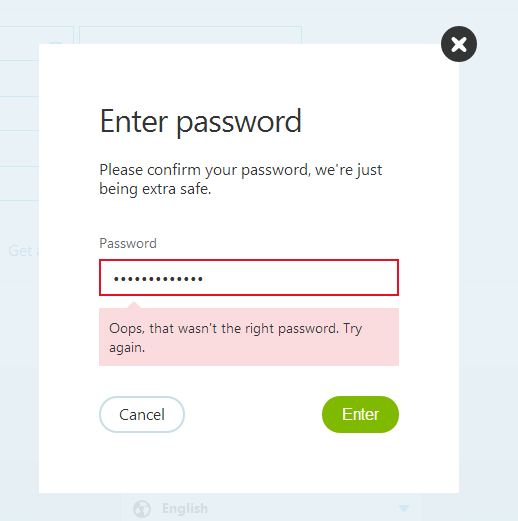Viewport: 518px width, 521px height.
Task: Click the 'English' language label
Action: coord(185,509)
